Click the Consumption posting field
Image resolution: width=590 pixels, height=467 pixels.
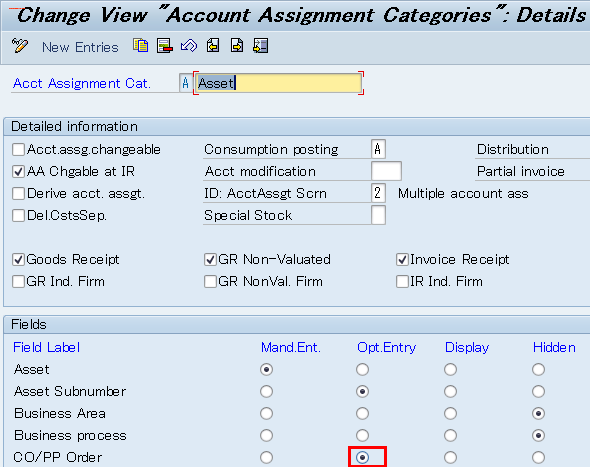pos(378,149)
